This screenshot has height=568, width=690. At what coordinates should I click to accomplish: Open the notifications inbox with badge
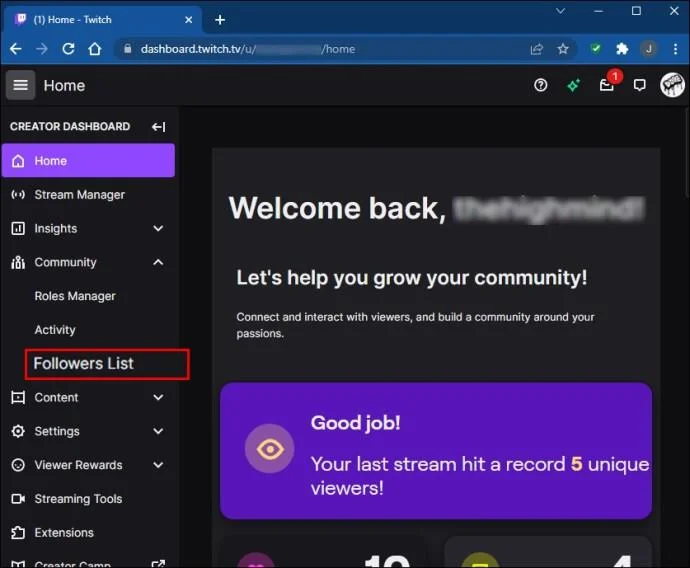(607, 85)
